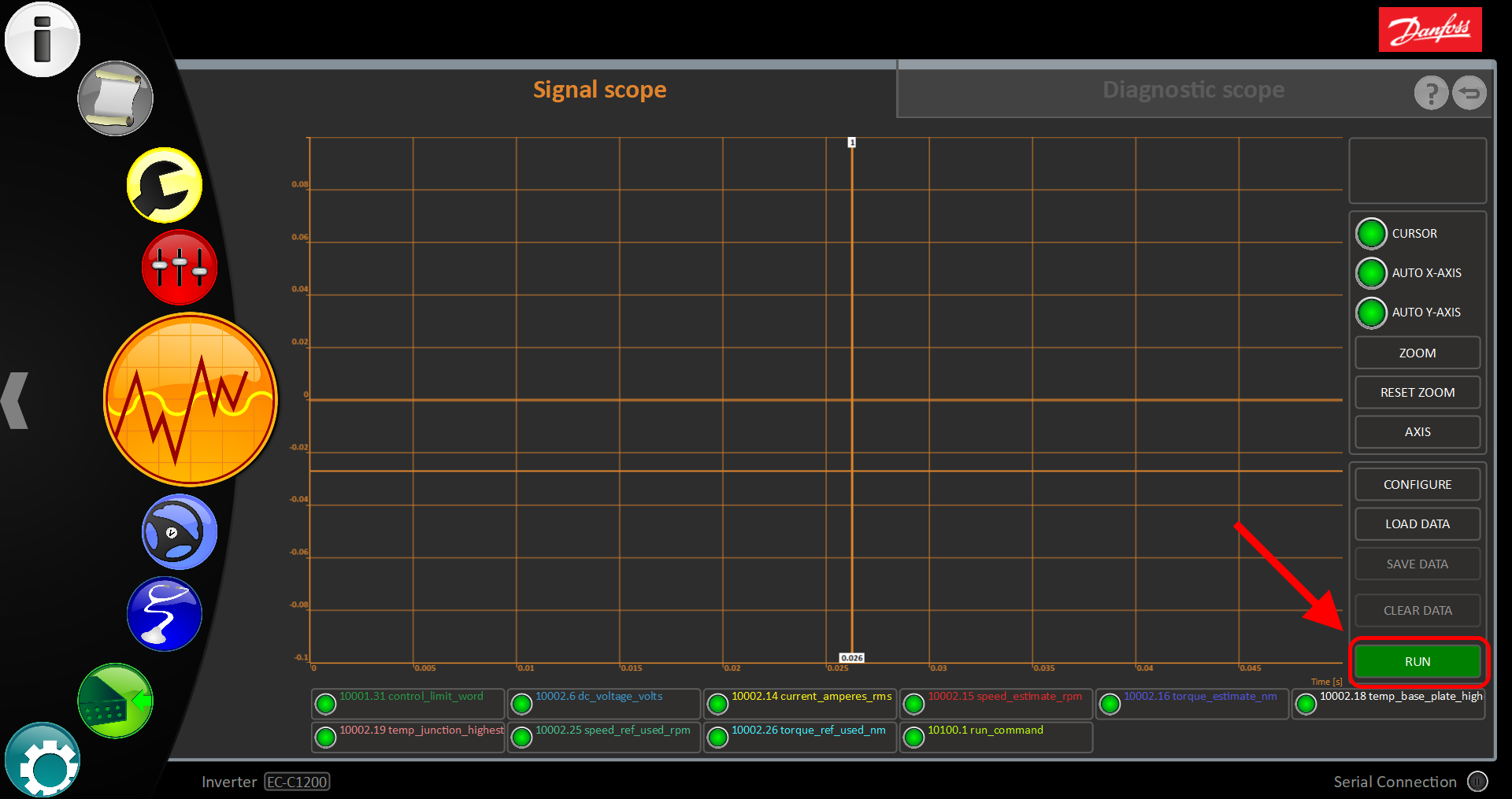Toggle the speed_estimate_rpm signal visibility

click(913, 704)
